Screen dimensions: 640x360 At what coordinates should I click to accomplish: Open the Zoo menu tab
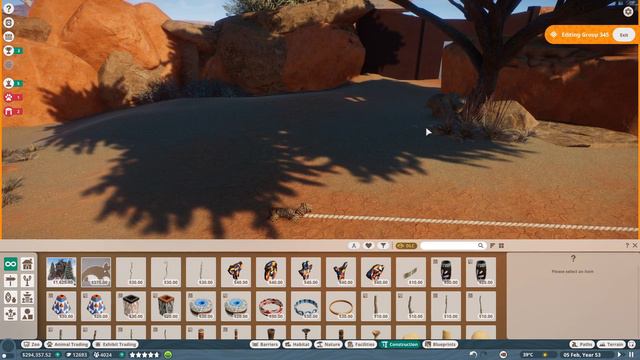(31, 344)
